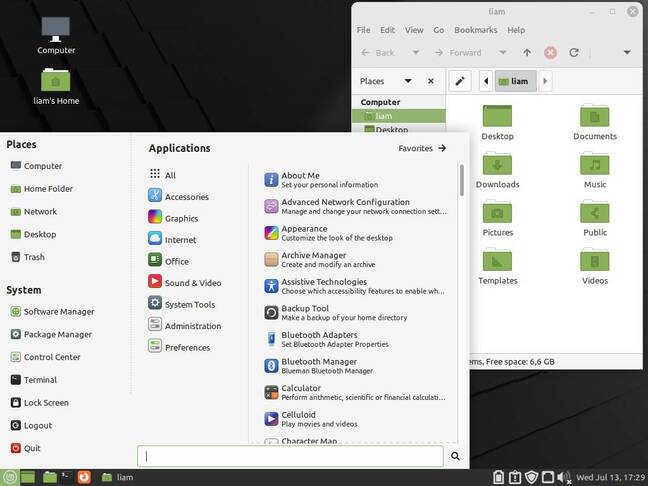Screen dimensions: 648x486
Task: Select the Documents folder
Action: coord(595,122)
